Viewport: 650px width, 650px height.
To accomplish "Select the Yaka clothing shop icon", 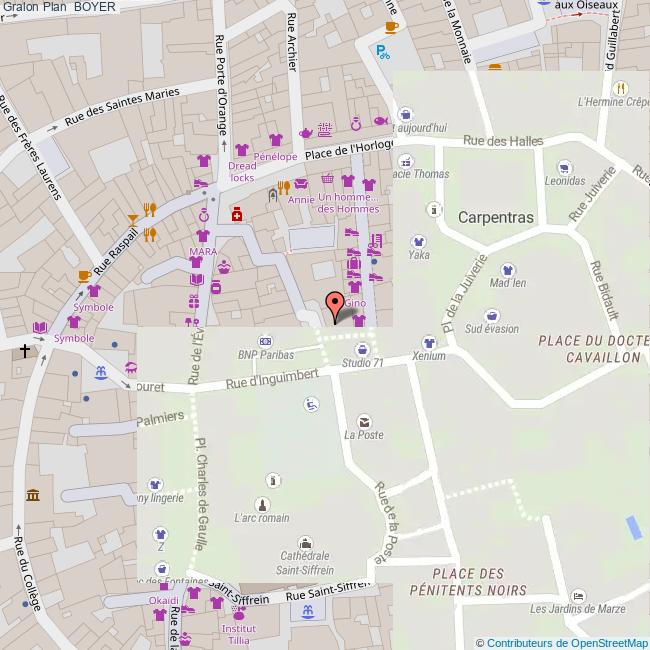I will pyautogui.click(x=418, y=241).
